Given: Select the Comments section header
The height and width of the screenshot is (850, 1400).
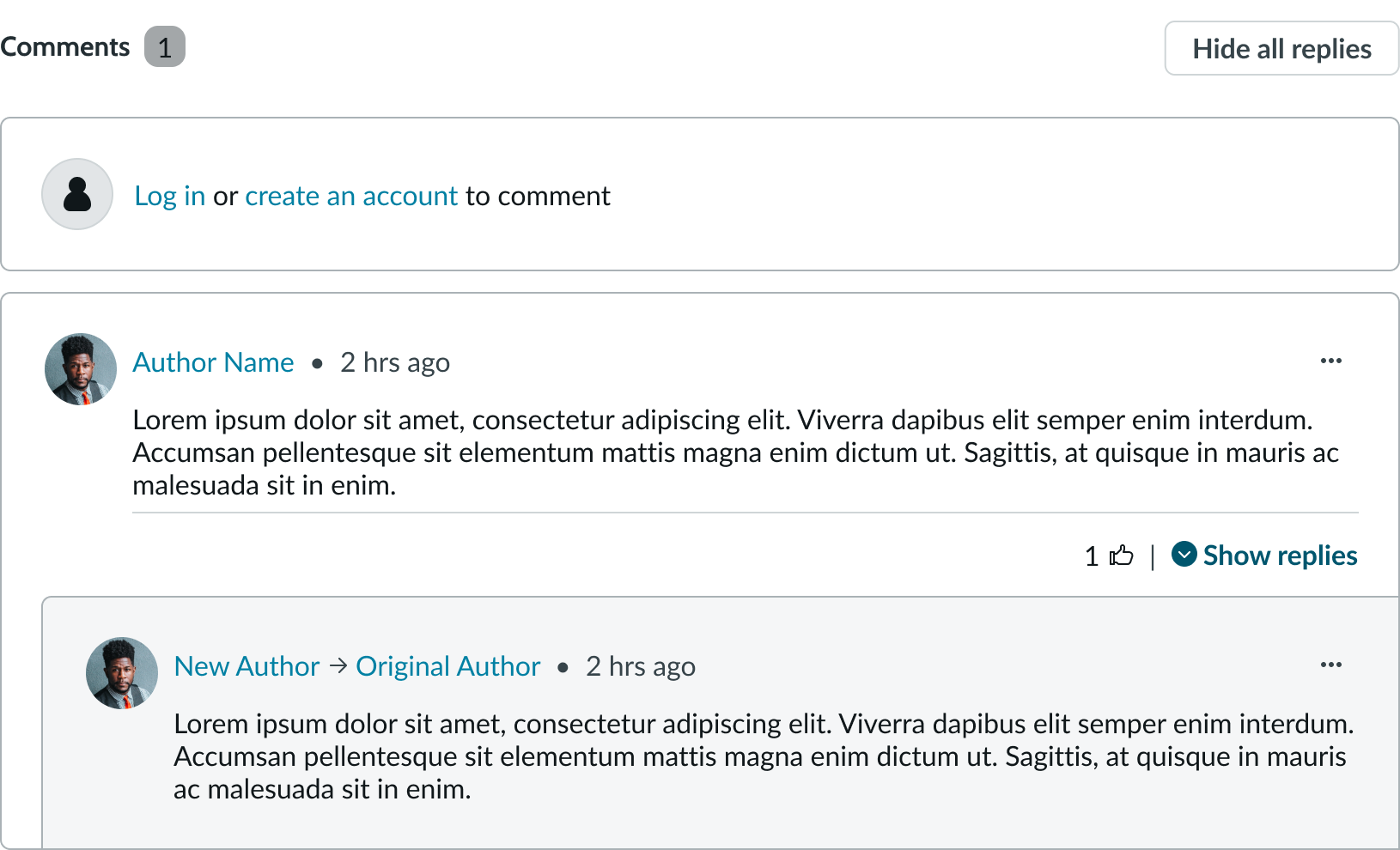Looking at the screenshot, I should (x=64, y=47).
